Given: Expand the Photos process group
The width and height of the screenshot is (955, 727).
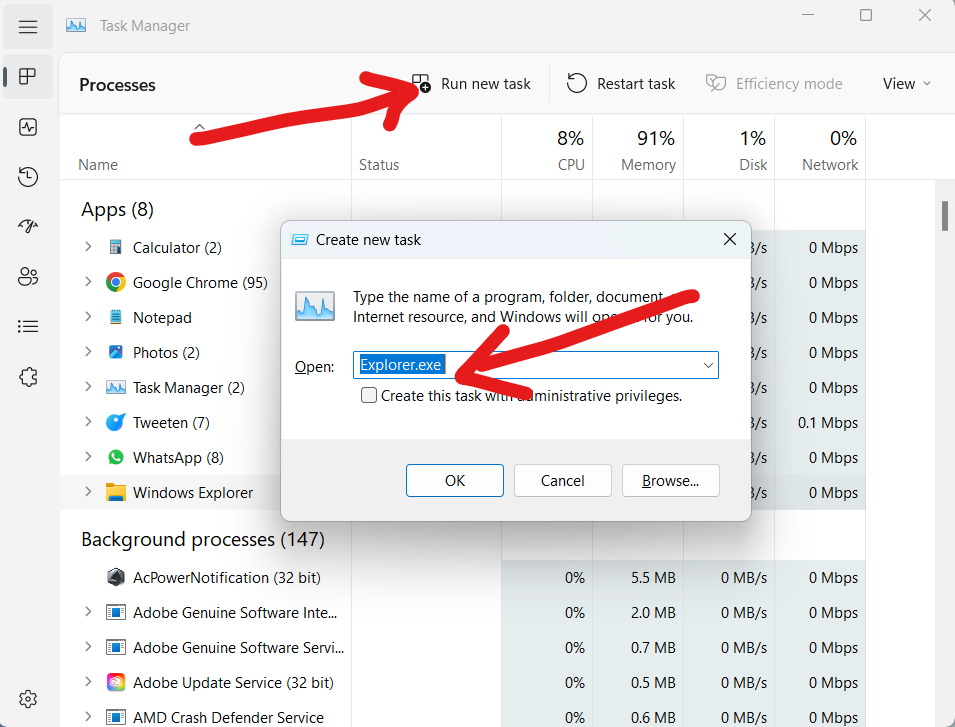Looking at the screenshot, I should pos(88,351).
